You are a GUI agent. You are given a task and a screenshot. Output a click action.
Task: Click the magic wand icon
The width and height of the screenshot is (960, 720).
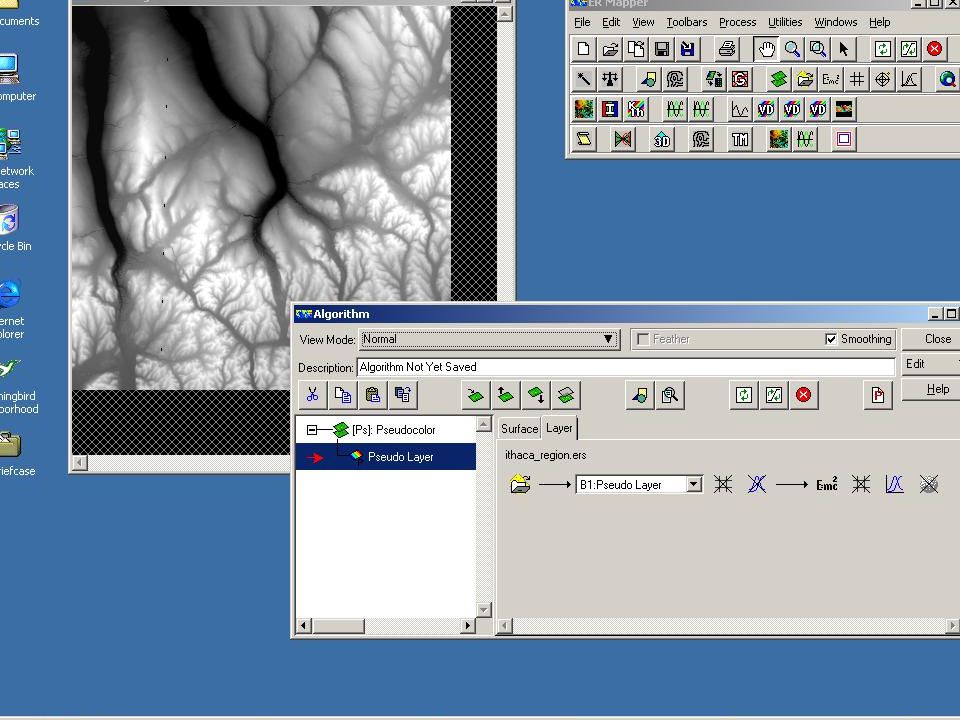point(583,79)
